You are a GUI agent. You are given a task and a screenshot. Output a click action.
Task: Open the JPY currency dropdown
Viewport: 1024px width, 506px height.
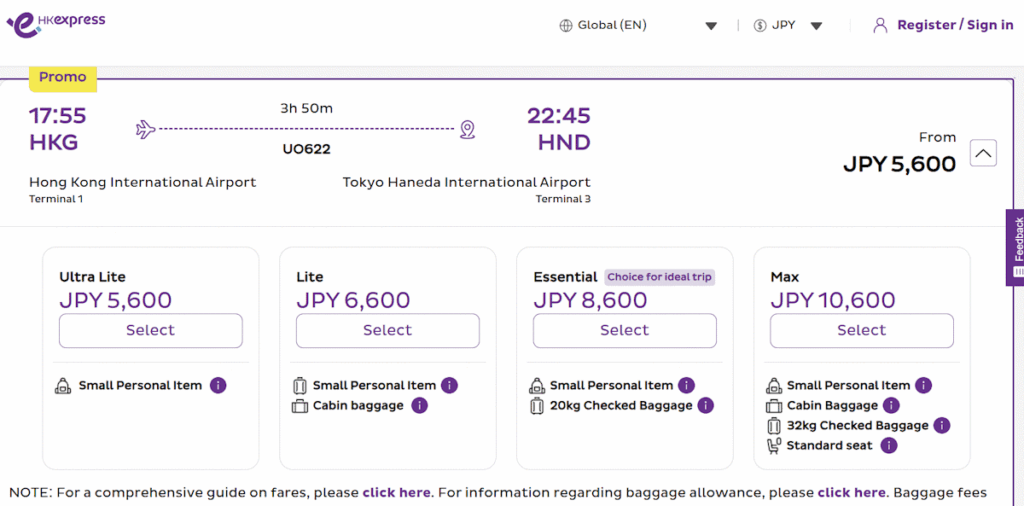pyautogui.click(x=788, y=26)
